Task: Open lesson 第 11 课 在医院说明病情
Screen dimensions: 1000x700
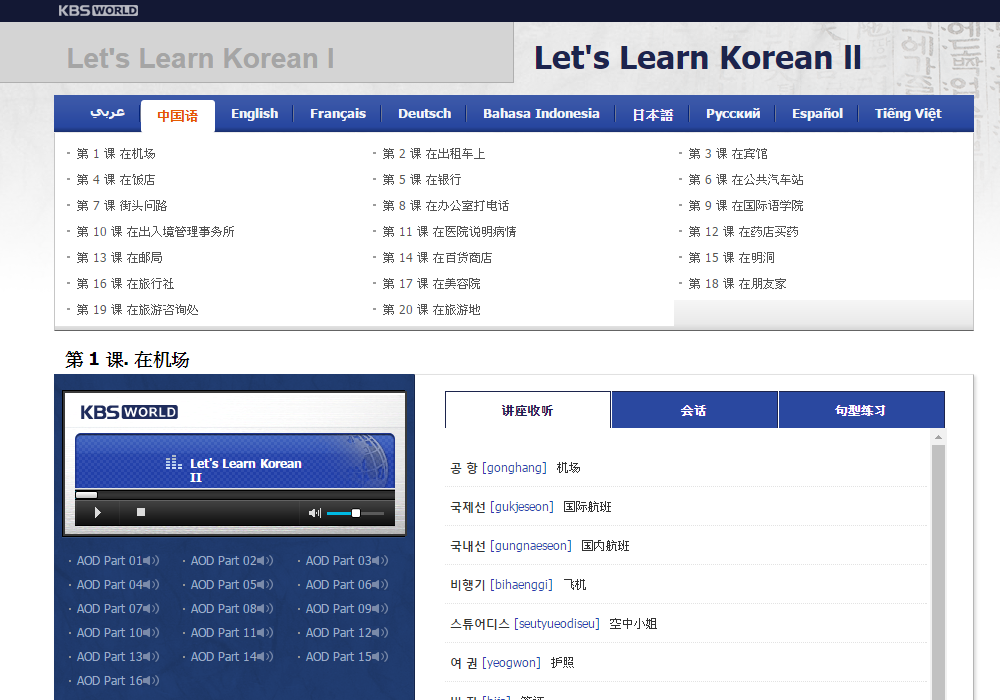Action: 450,232
